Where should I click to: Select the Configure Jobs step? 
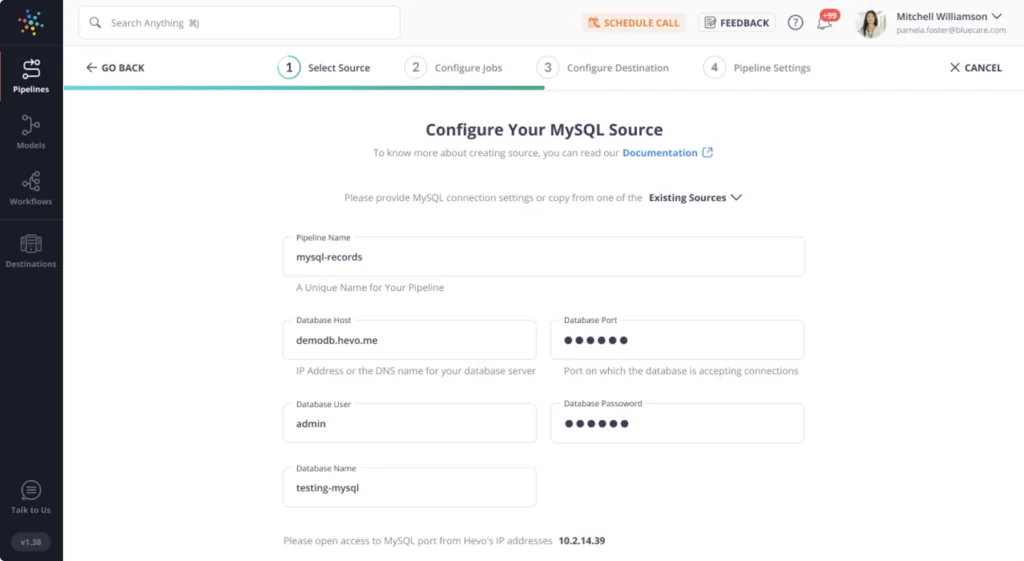(x=455, y=68)
